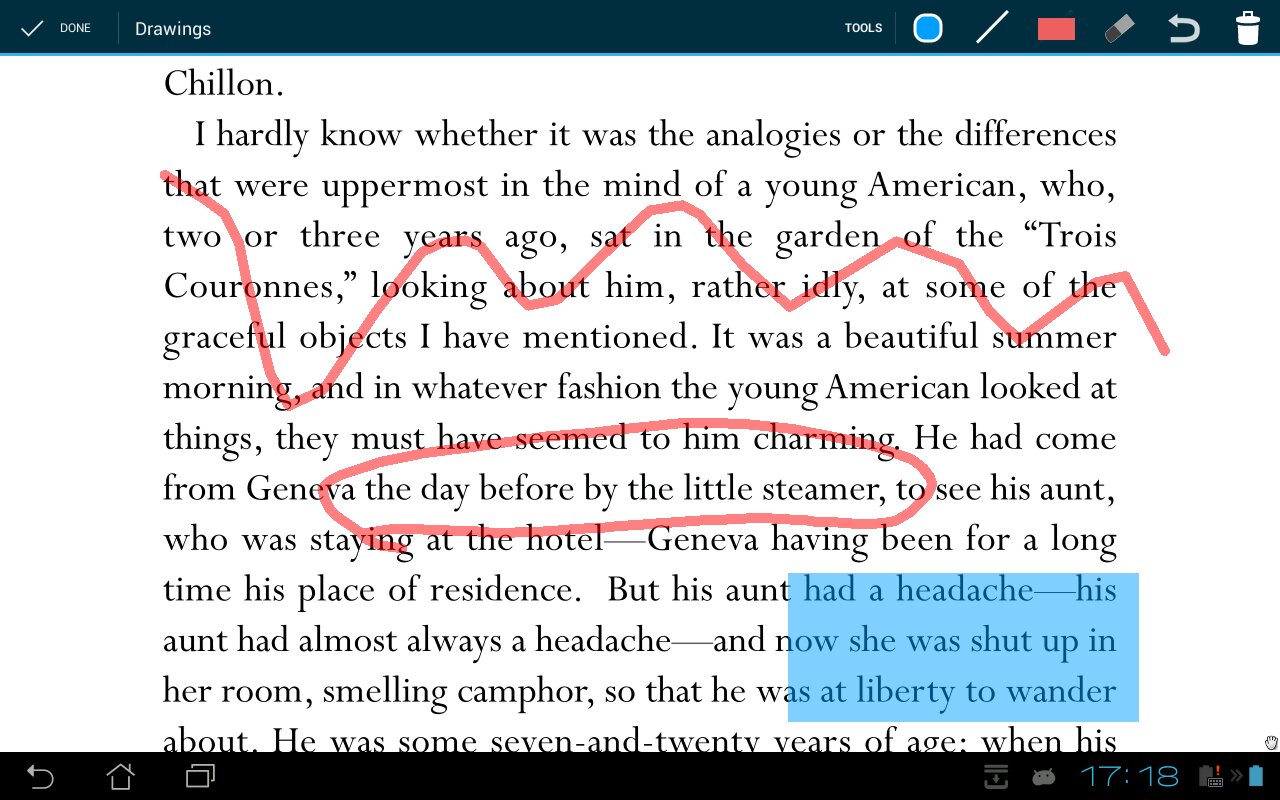Open the Drawings title label

(173, 28)
